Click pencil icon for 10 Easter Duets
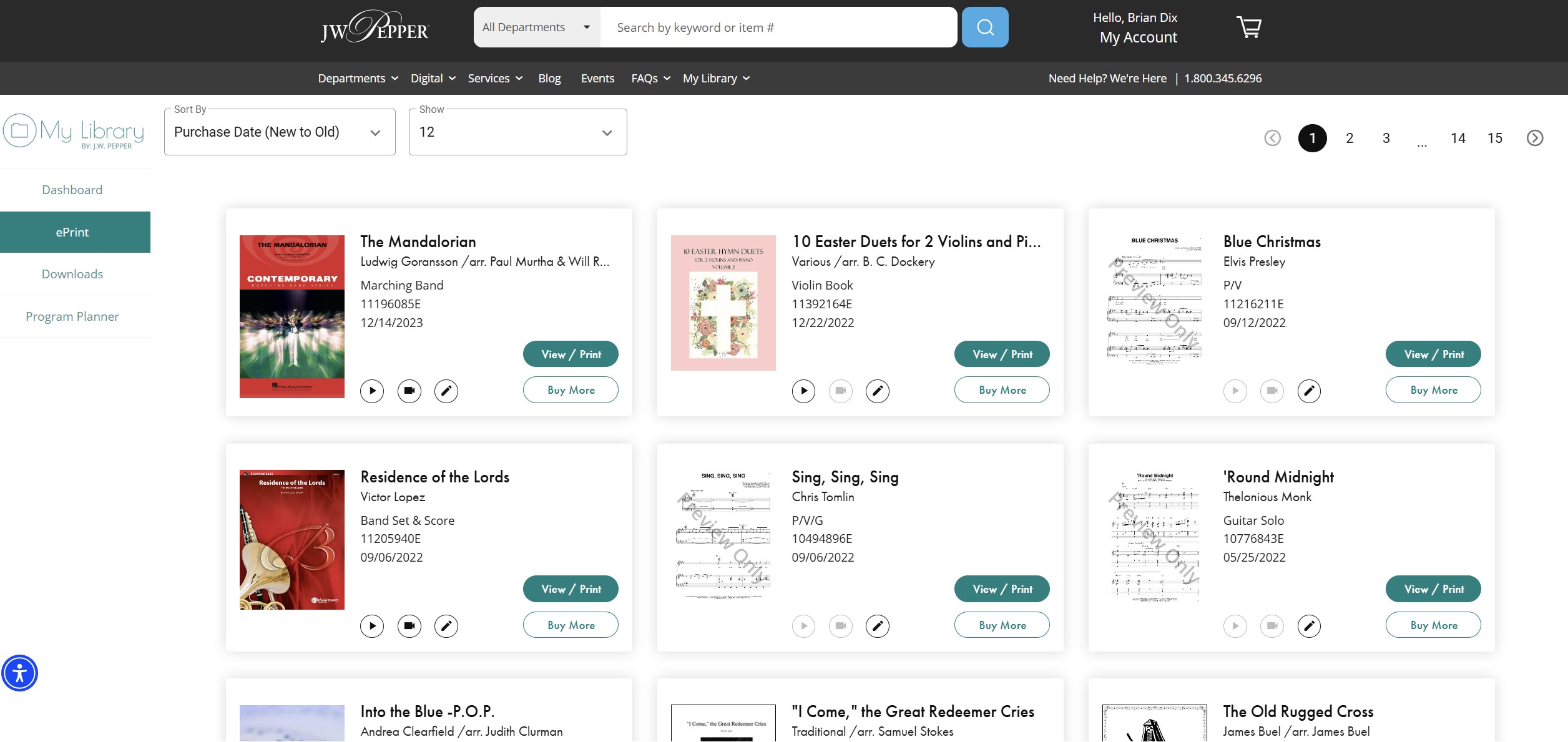This screenshot has height=742, width=1568. click(878, 391)
